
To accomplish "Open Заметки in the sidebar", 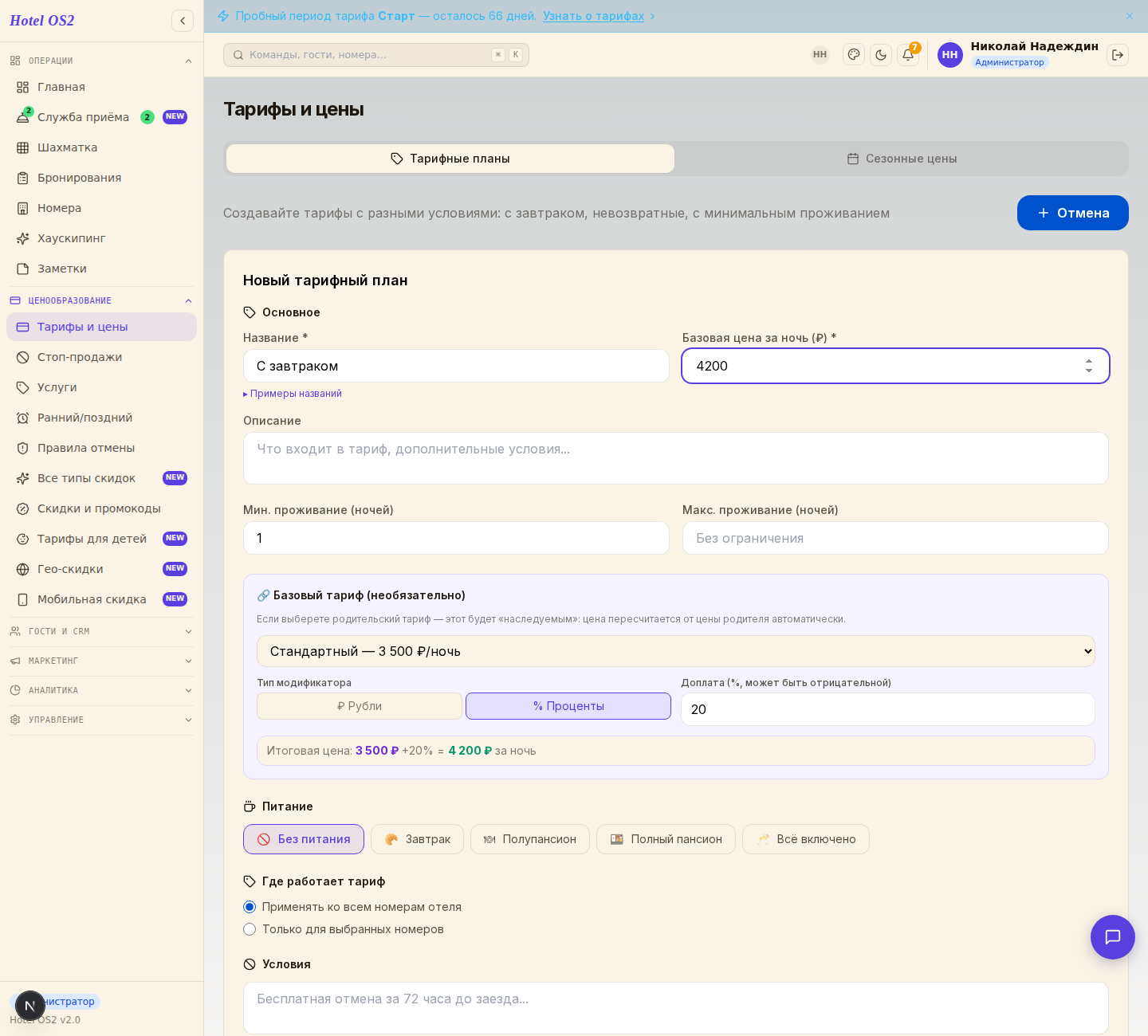I will point(101,269).
